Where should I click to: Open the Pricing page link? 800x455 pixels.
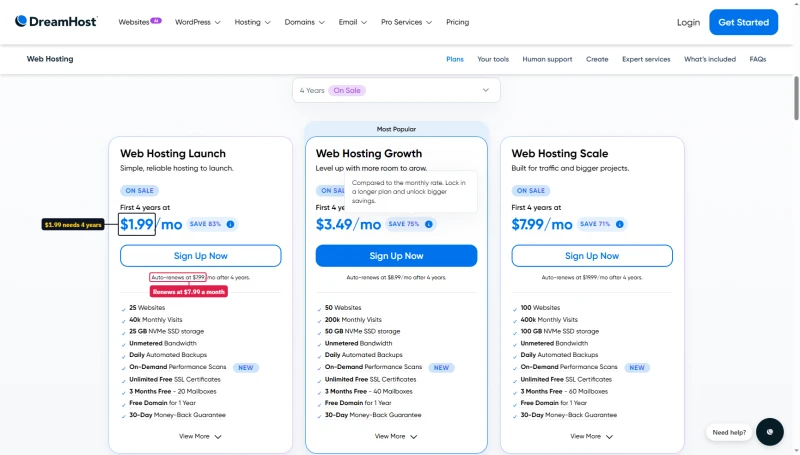tap(458, 22)
